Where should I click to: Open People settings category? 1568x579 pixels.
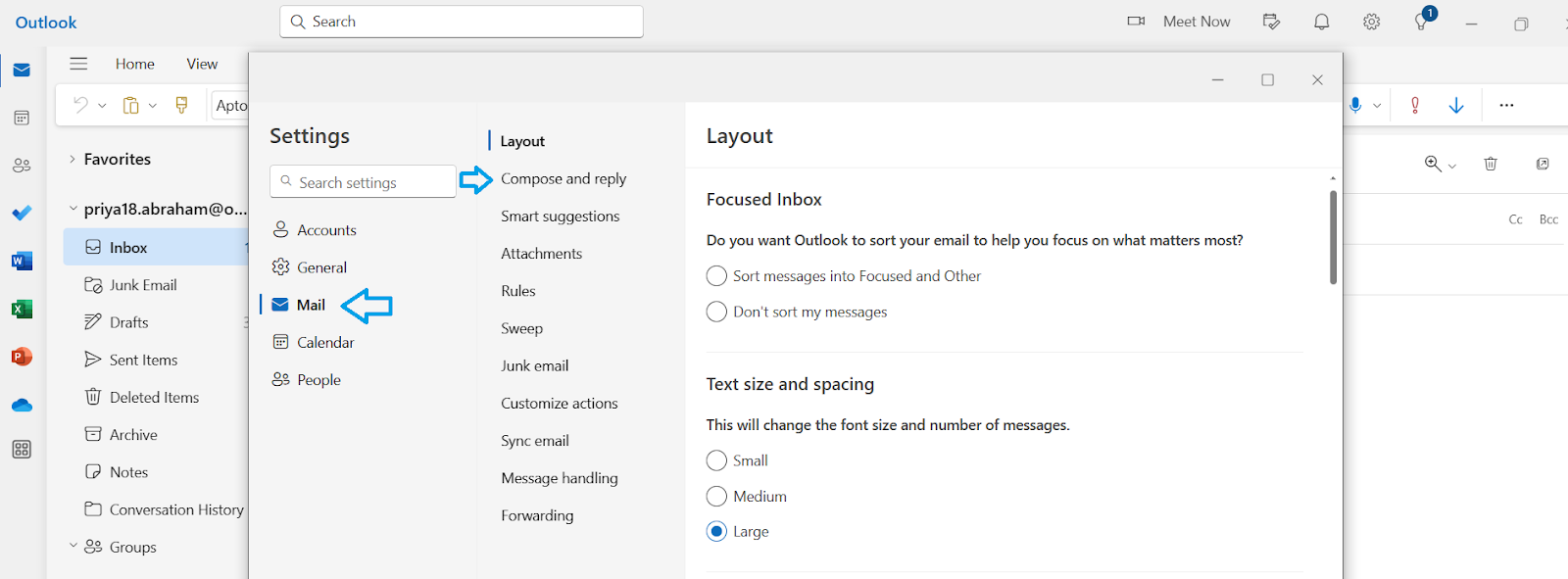coord(307,380)
